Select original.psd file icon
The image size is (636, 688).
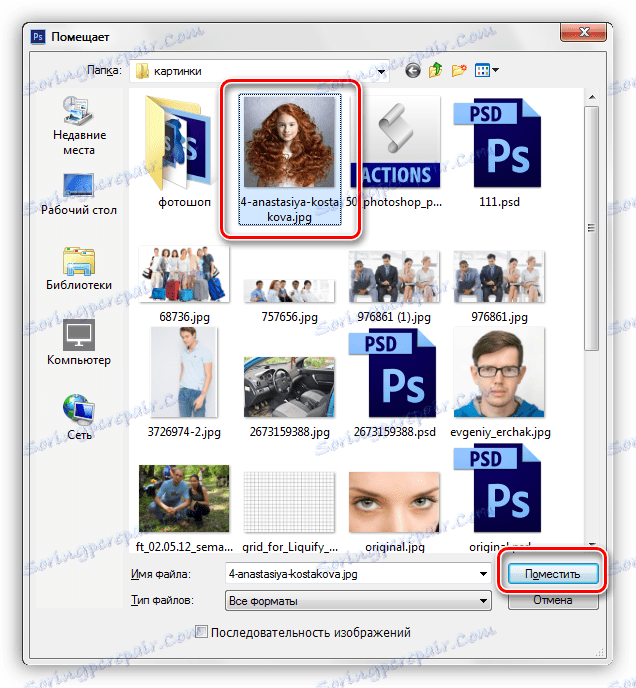(x=498, y=488)
